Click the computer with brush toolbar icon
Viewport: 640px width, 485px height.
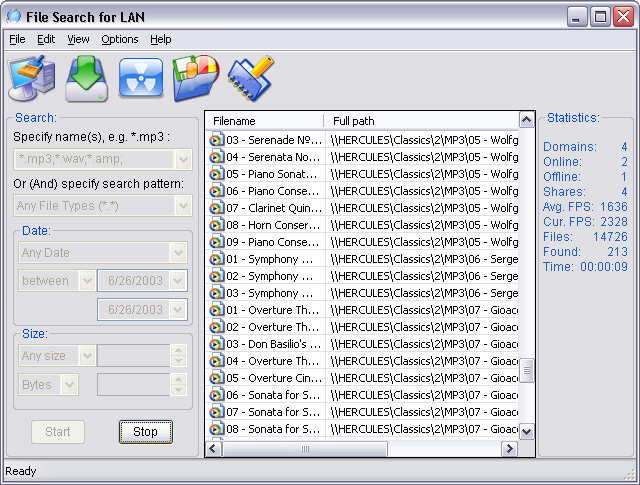coord(31,78)
